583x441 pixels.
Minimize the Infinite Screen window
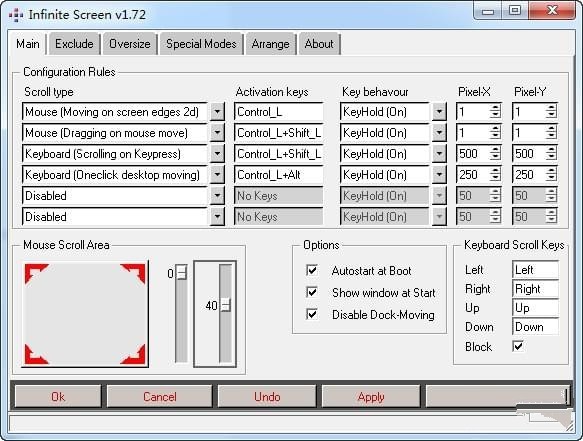tap(488, 10)
